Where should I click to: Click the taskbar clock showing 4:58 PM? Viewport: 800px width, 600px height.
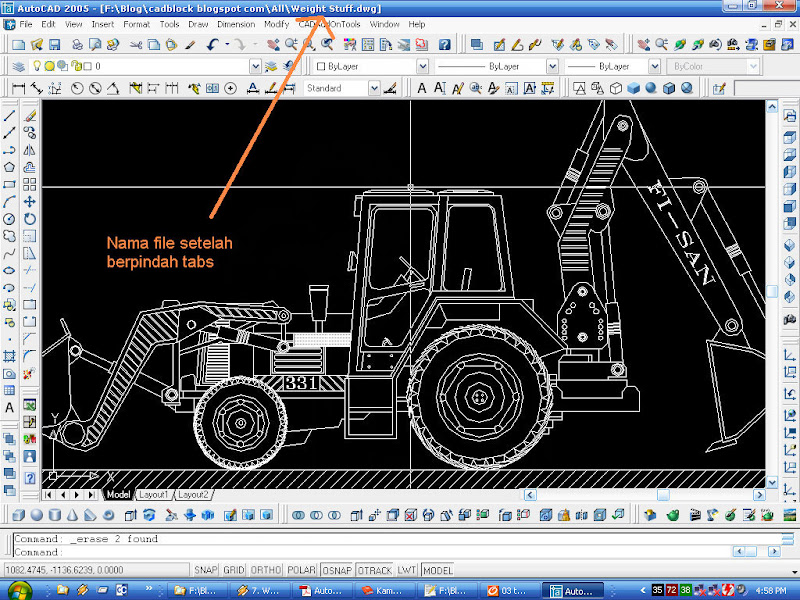[x=771, y=591]
